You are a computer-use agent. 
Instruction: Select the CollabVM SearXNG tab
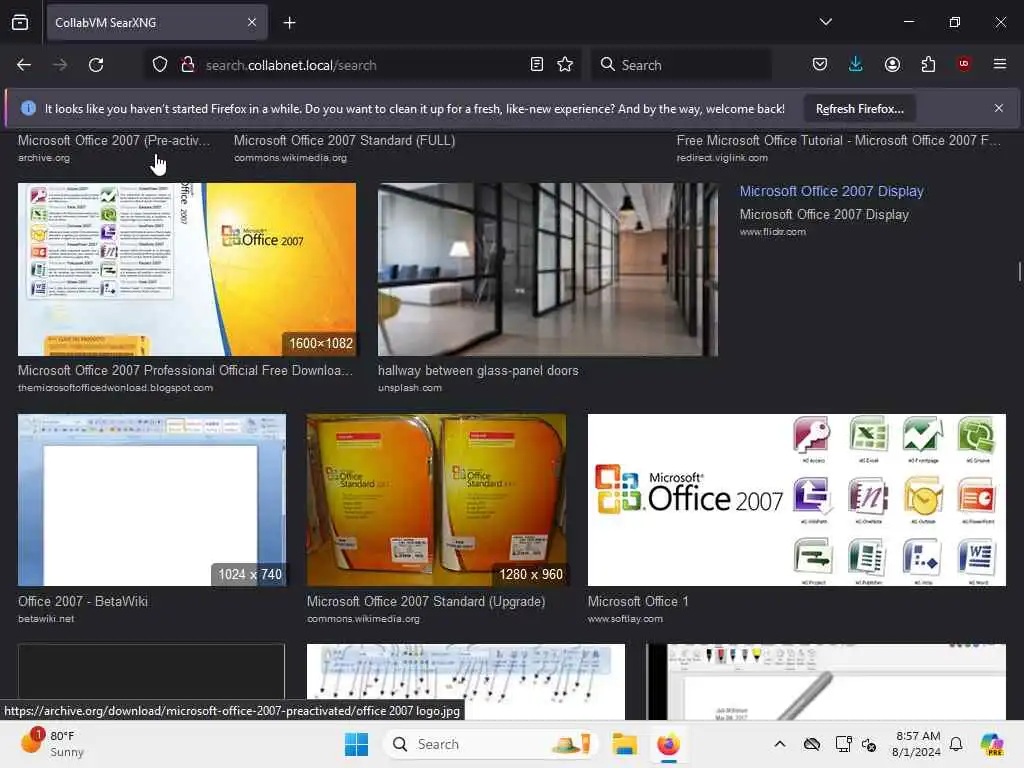157,22
